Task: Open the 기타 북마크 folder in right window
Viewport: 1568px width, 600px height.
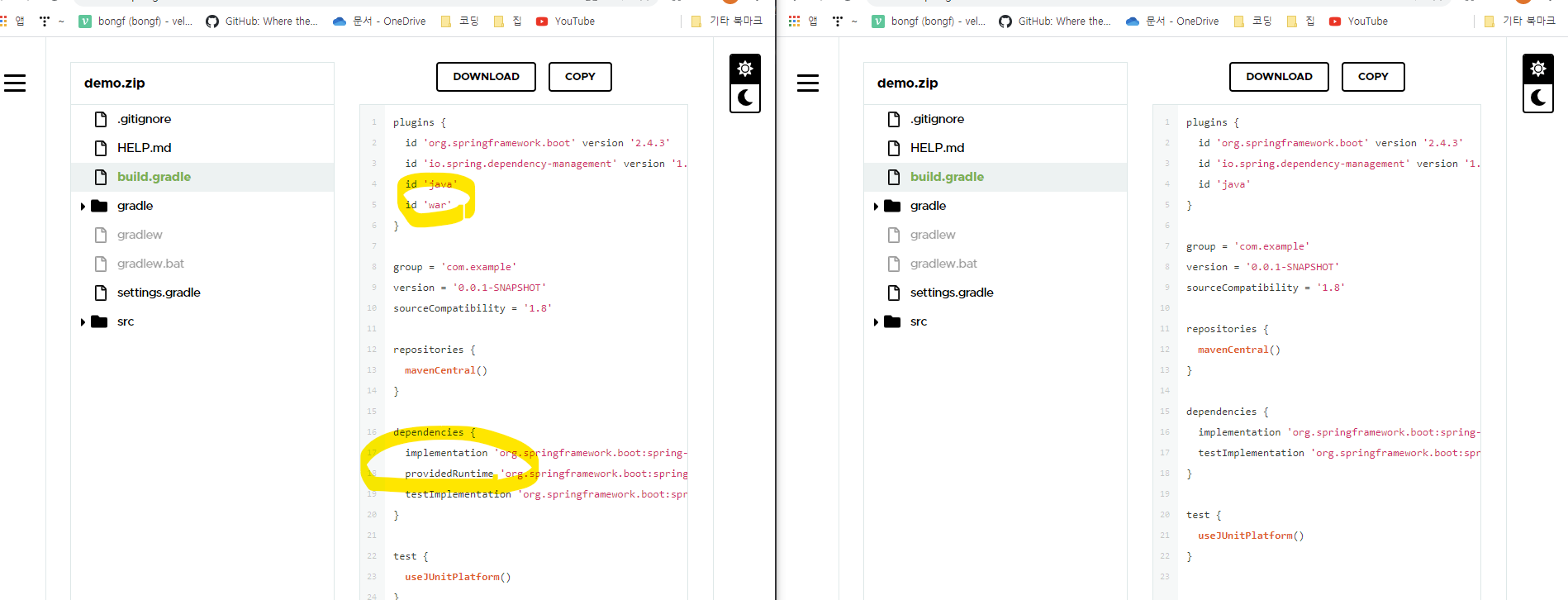Action: (x=1519, y=21)
